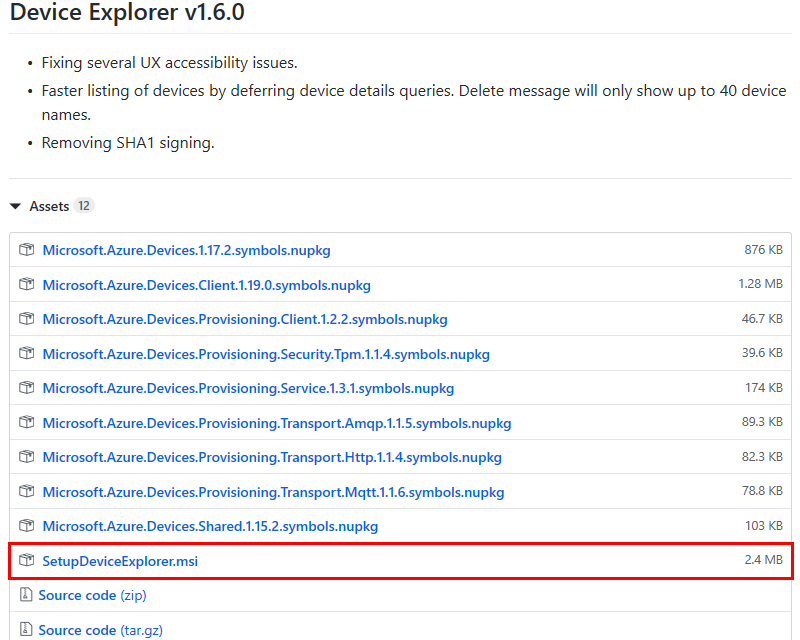Open Provisioning.Transport.Mqtt.1.1.6.symbols.nupkg link

pyautogui.click(x=273, y=492)
